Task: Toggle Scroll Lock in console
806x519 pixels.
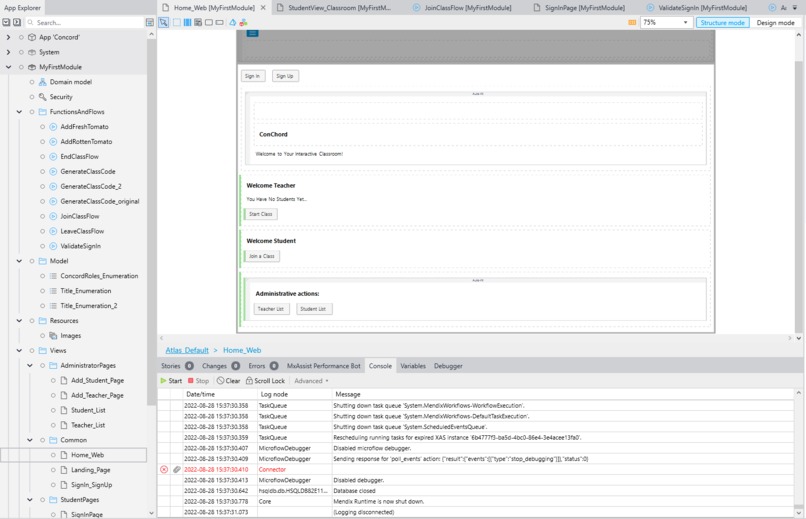Action: coord(265,381)
